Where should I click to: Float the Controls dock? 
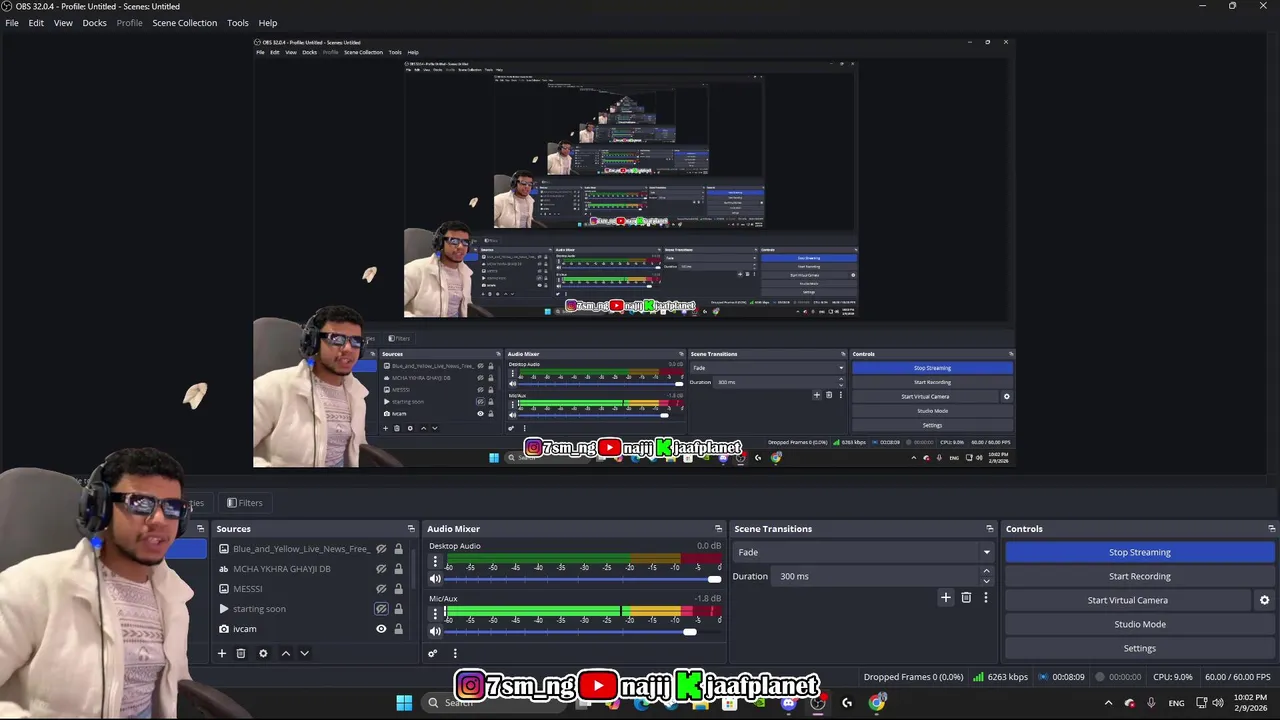1271,529
